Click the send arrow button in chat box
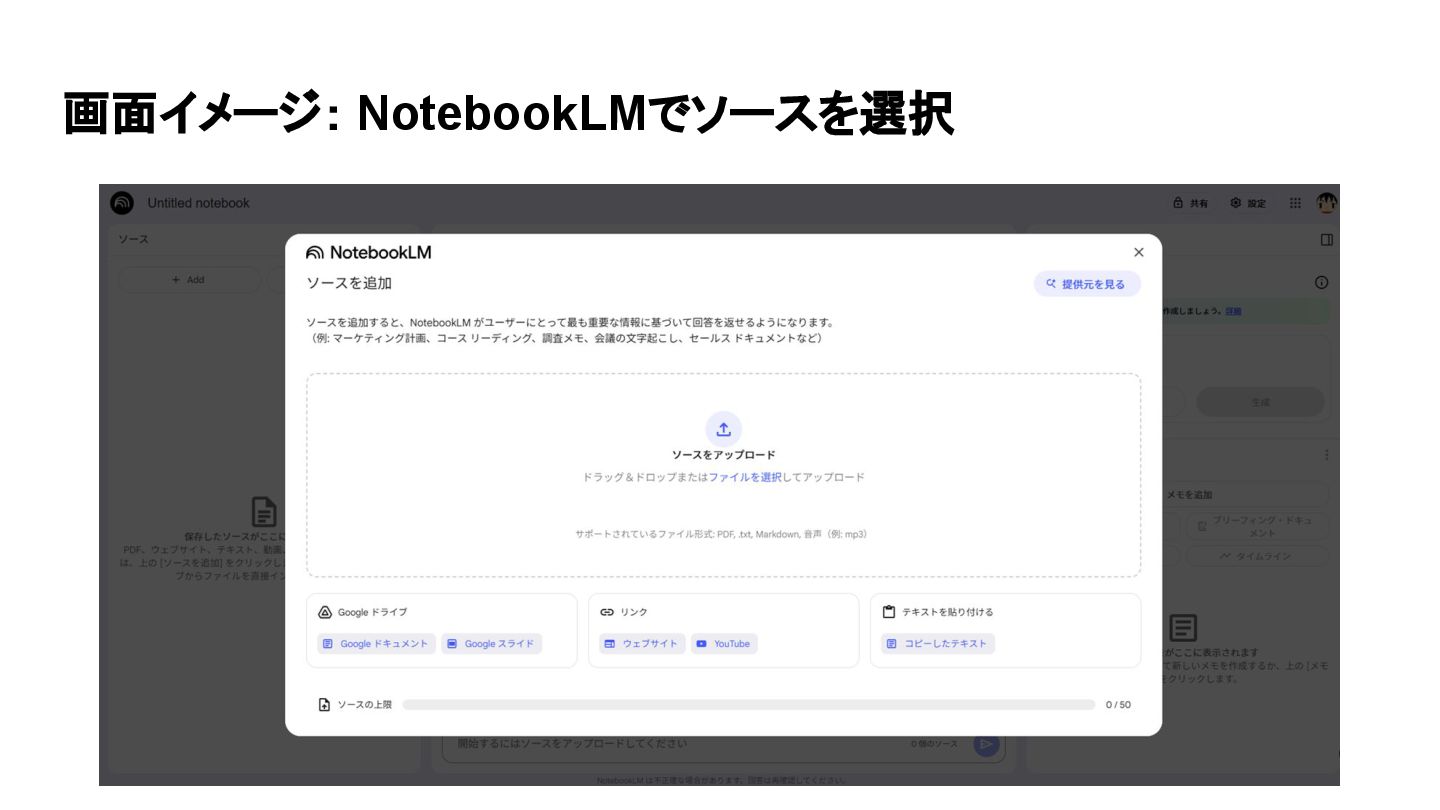Viewport: 1440px width, 810px height. 986,744
